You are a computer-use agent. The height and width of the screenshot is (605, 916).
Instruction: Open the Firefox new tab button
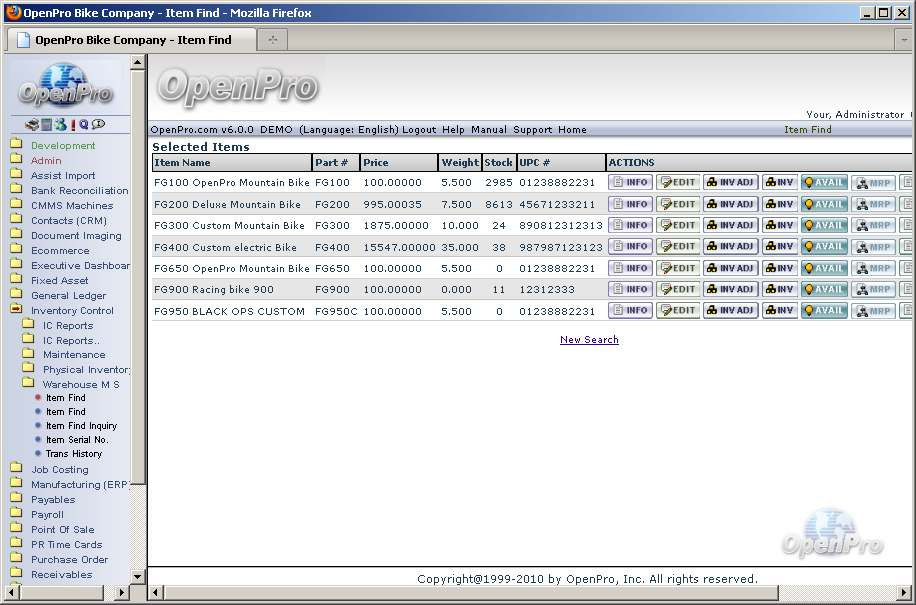tap(272, 39)
